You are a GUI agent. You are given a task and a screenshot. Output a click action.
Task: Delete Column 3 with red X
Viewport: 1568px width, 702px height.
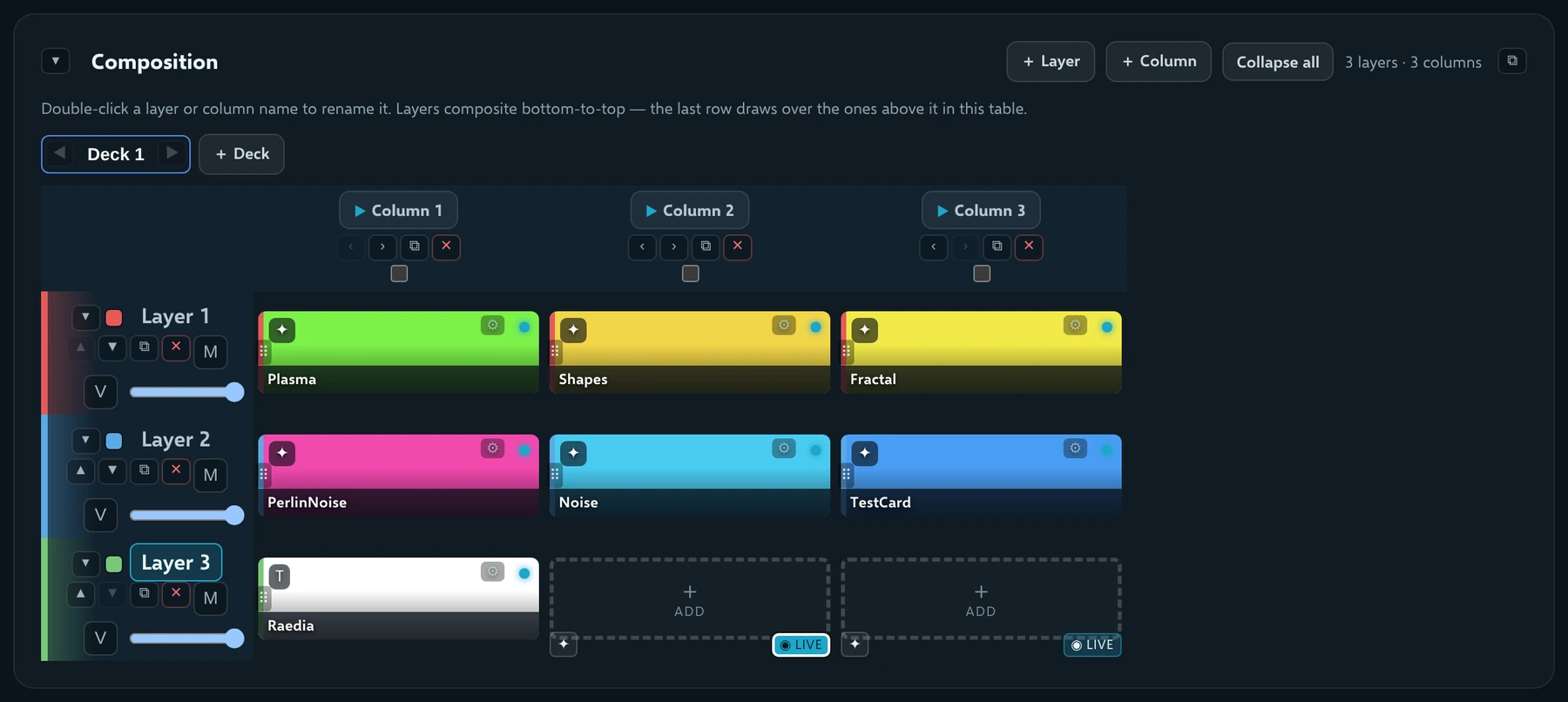pyautogui.click(x=1029, y=246)
